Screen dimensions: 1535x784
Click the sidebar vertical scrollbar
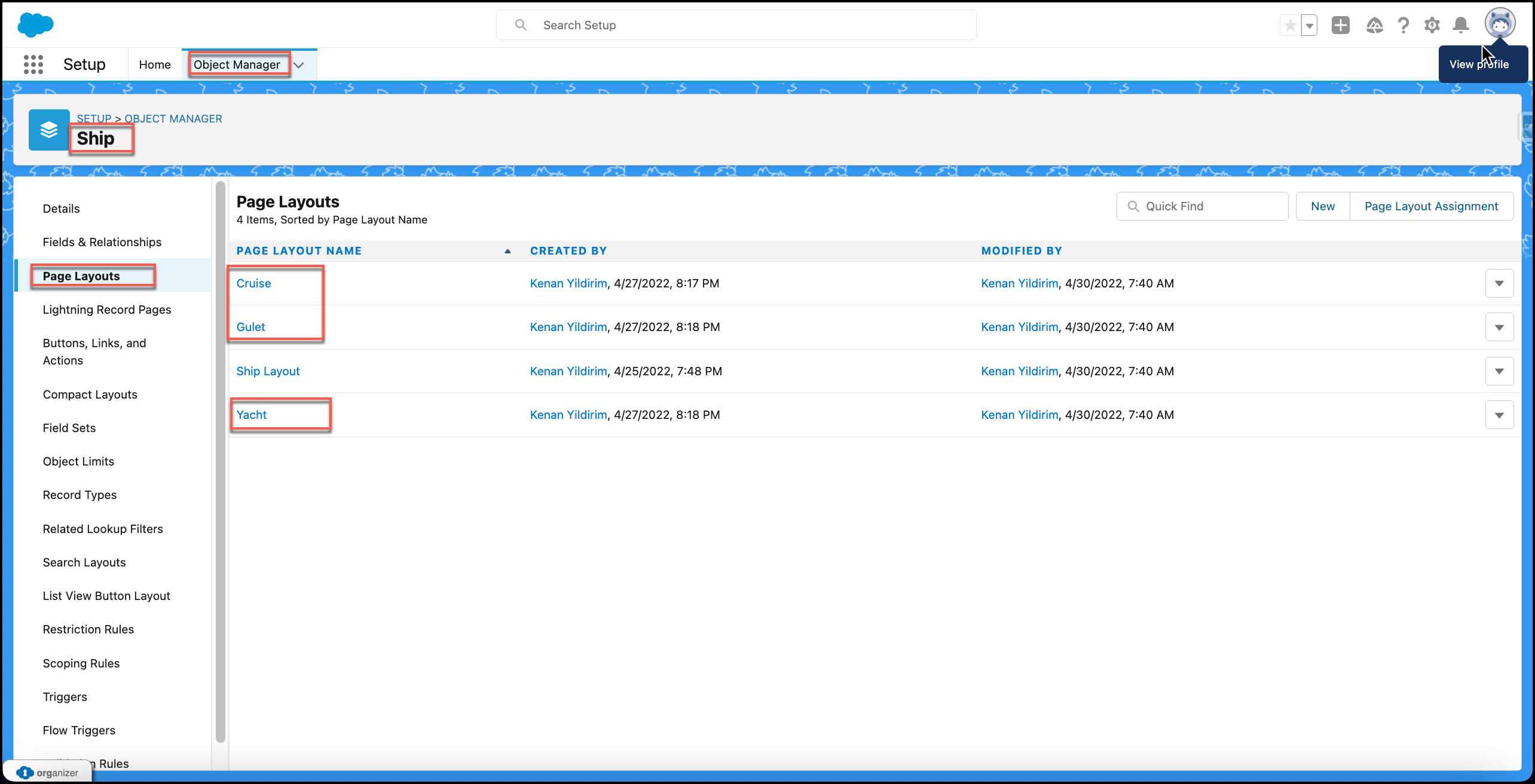coord(220,461)
